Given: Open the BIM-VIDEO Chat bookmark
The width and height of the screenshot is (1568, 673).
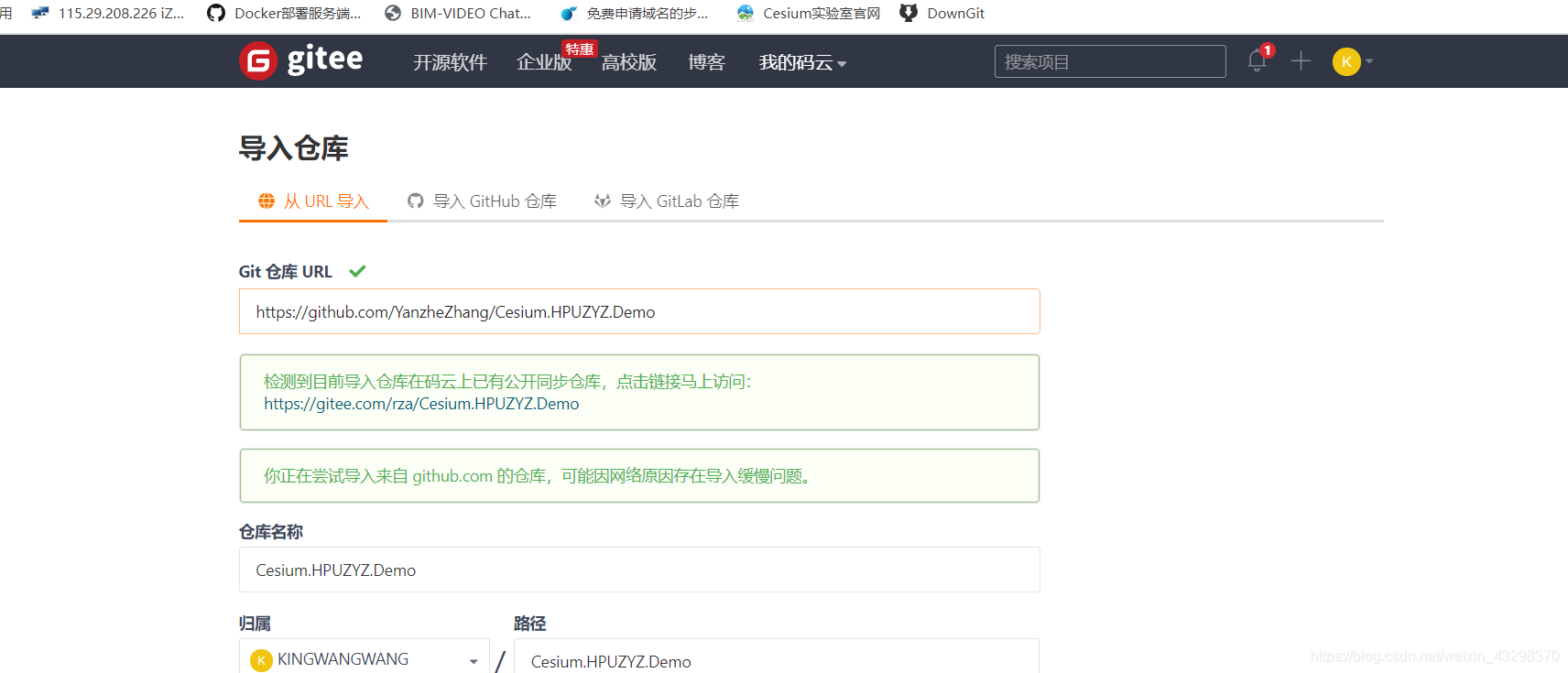Looking at the screenshot, I should 458,13.
